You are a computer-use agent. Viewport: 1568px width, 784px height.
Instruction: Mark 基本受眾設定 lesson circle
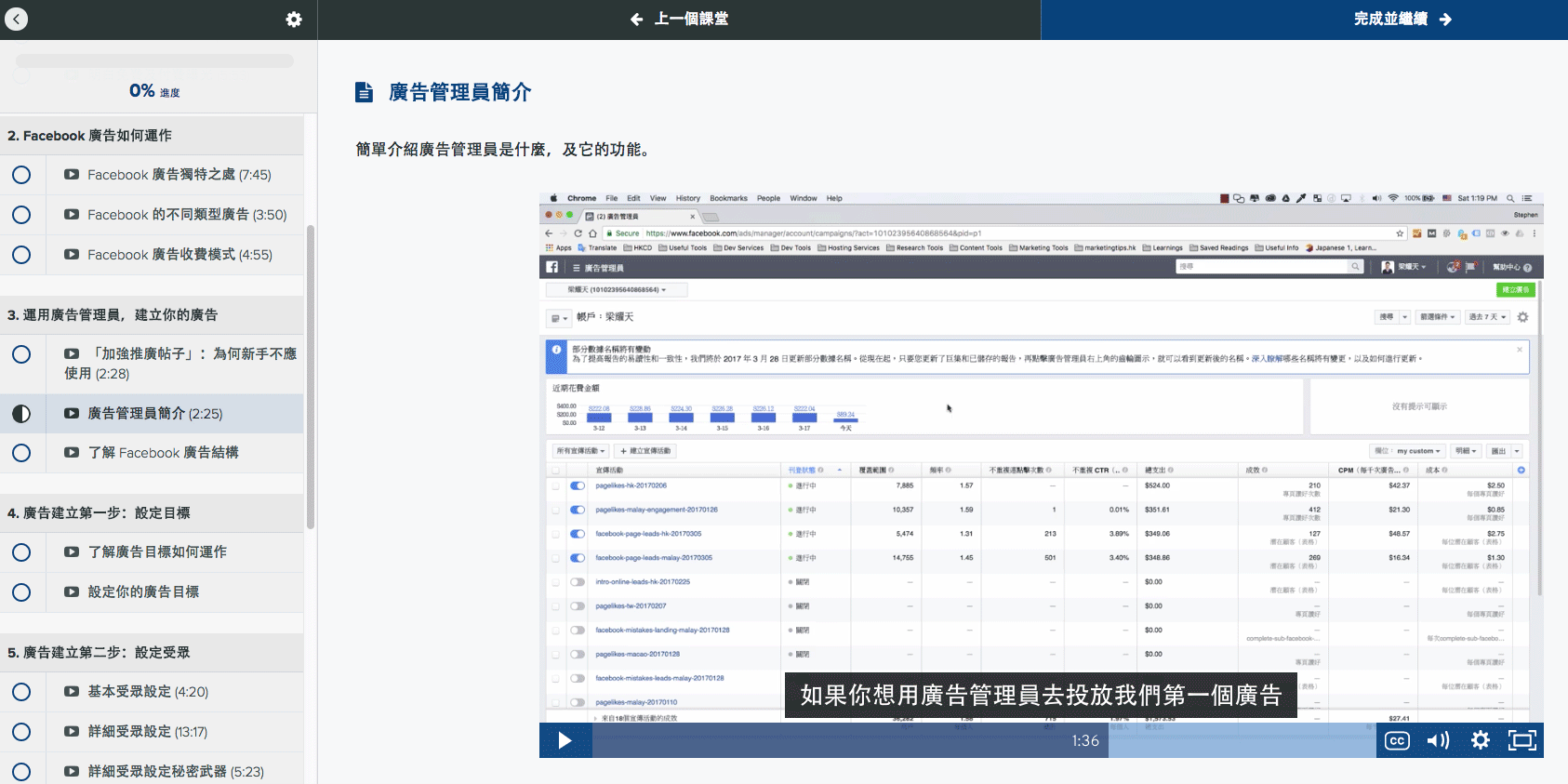coord(21,692)
